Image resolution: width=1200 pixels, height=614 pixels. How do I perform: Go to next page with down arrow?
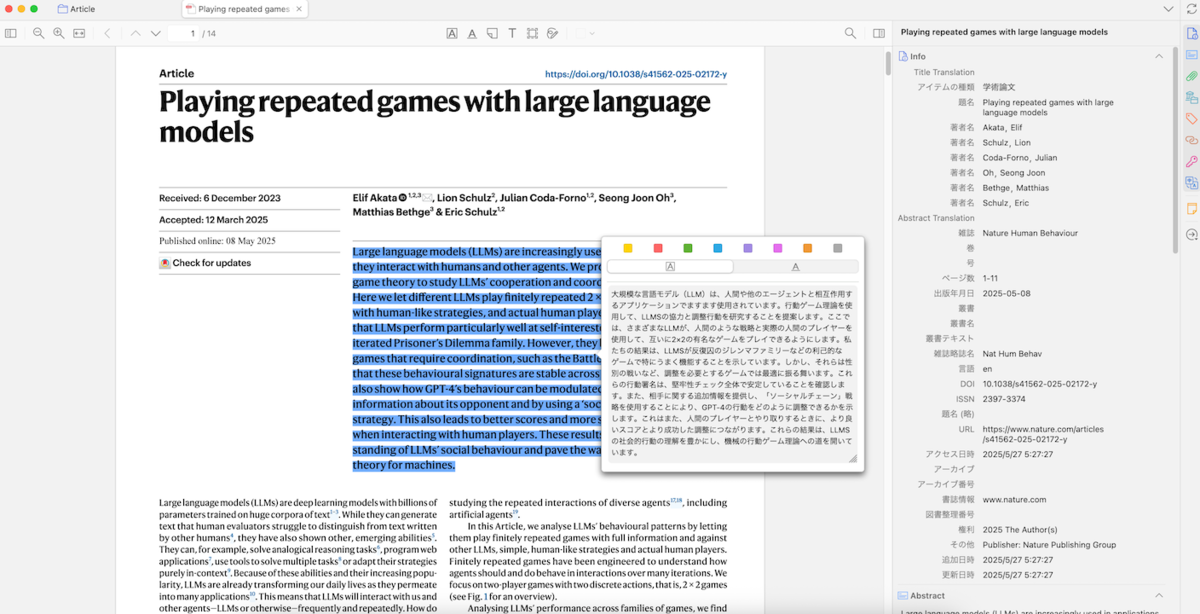coord(155,33)
